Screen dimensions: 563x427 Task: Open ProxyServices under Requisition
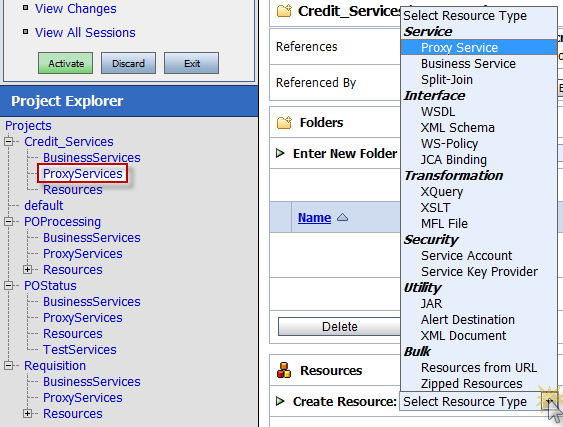(83, 398)
